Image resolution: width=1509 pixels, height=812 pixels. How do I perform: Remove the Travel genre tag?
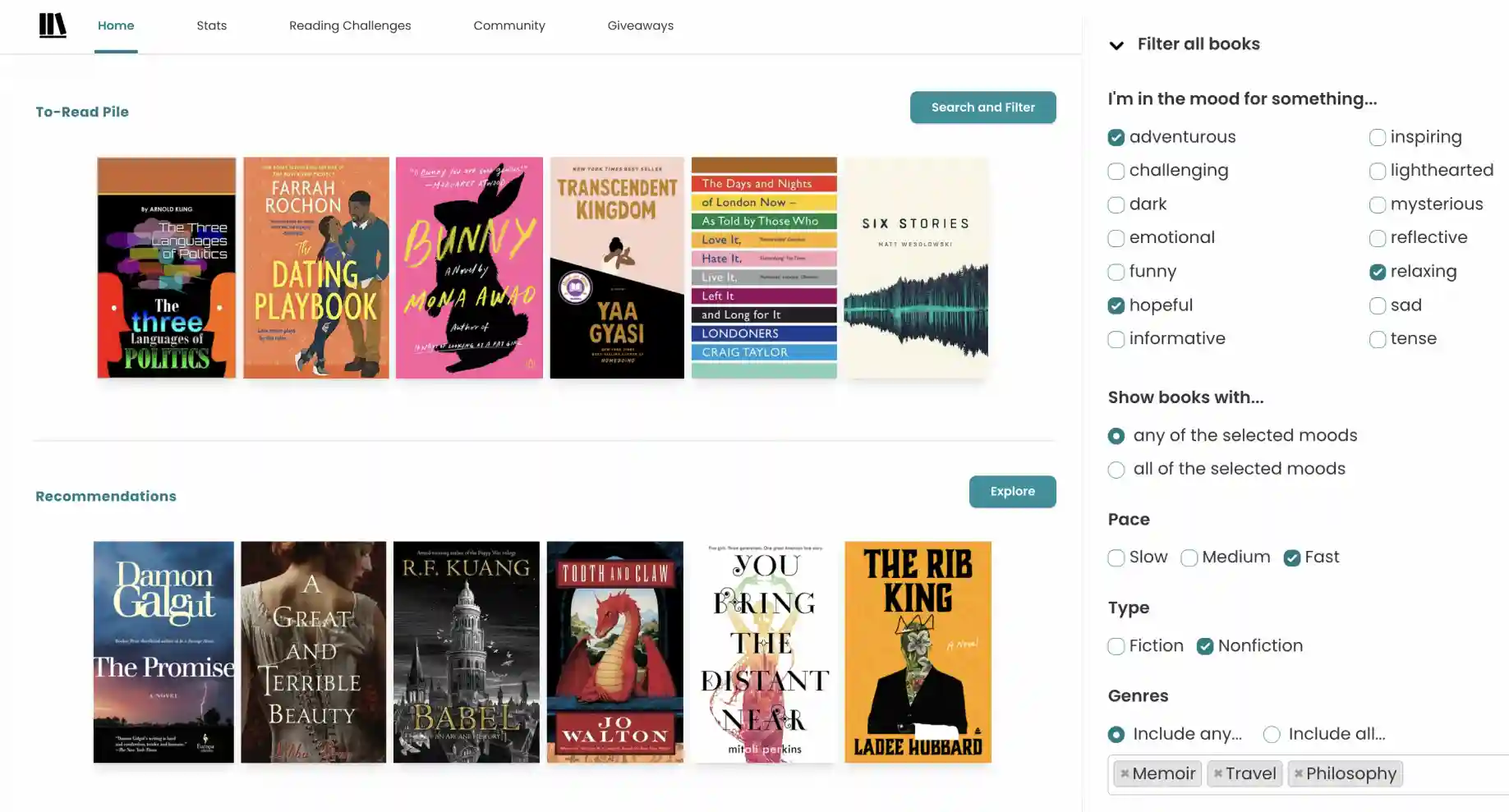[1218, 773]
